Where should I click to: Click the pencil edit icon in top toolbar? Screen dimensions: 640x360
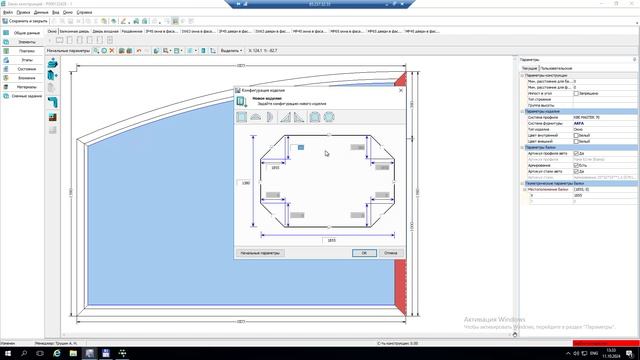(123, 21)
